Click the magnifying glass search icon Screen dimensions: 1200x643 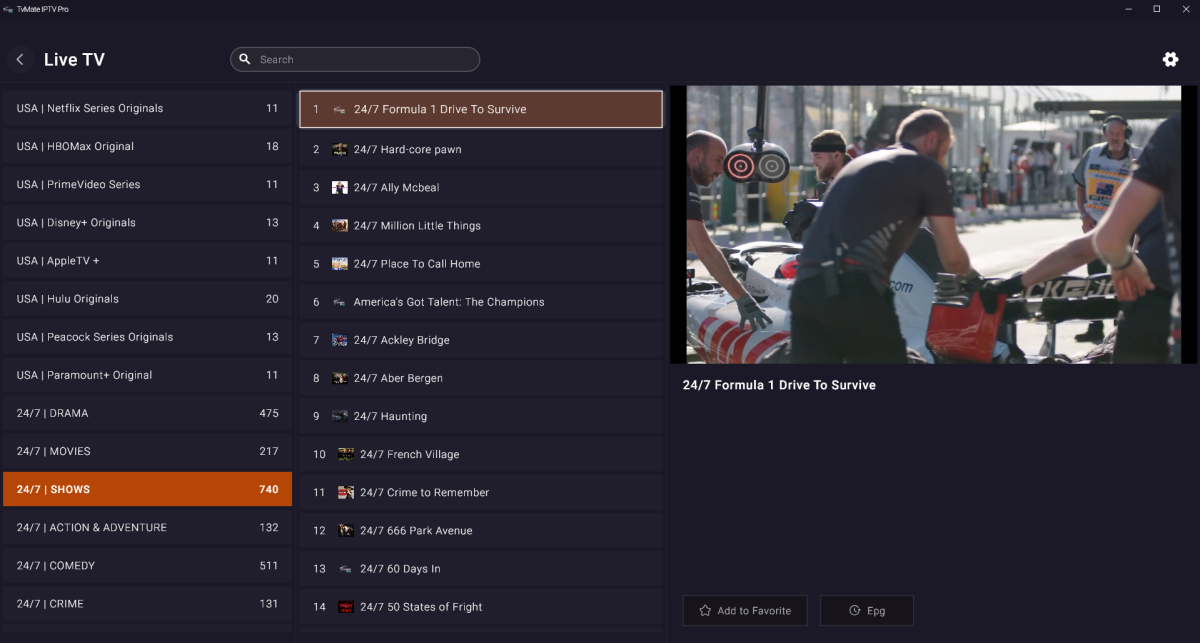[x=244, y=60]
